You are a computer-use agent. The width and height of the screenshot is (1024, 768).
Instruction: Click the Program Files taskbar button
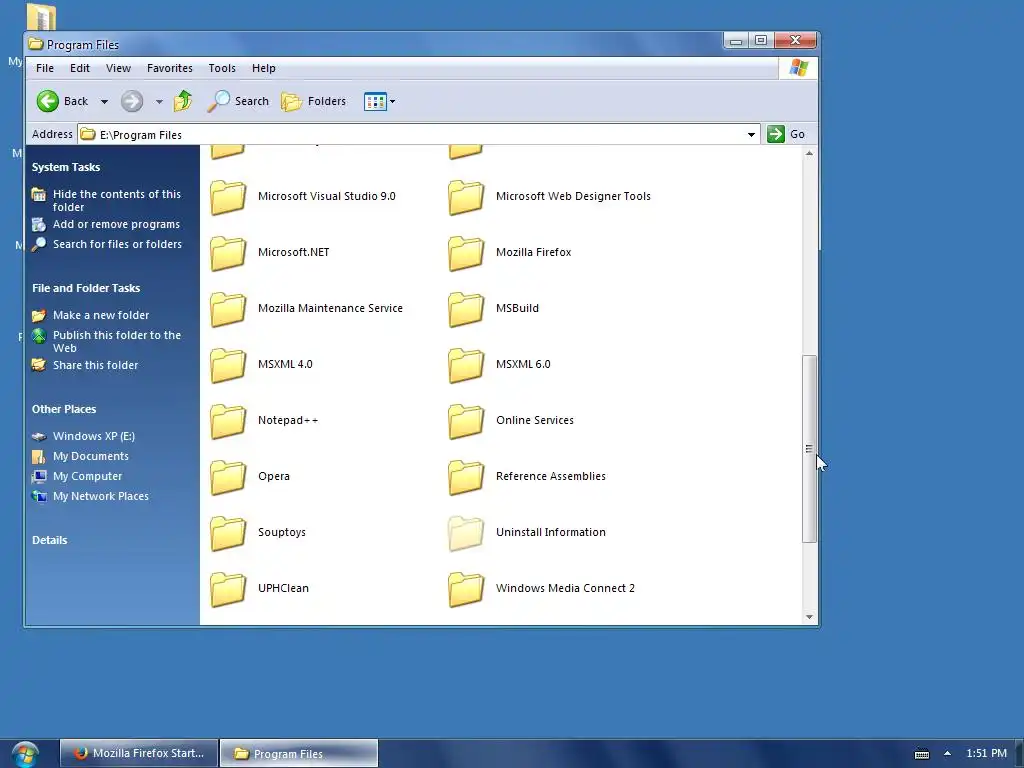pos(299,753)
